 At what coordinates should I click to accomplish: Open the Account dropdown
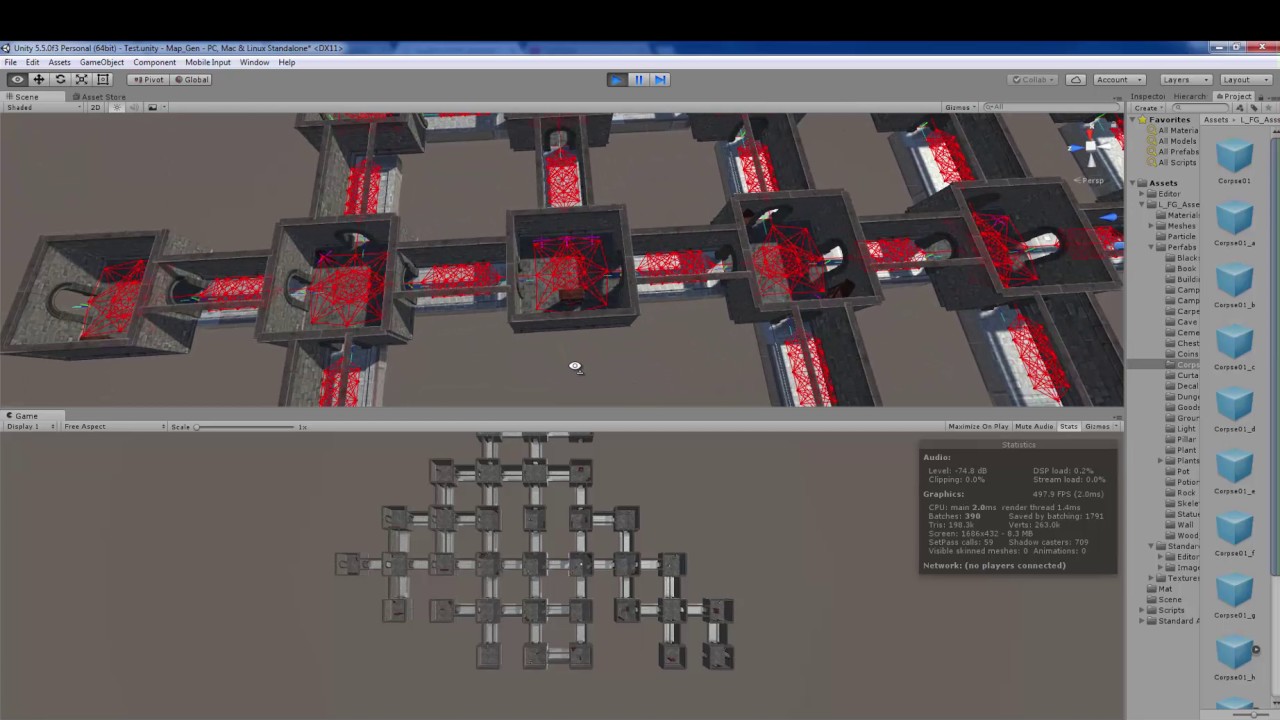[x=1118, y=79]
